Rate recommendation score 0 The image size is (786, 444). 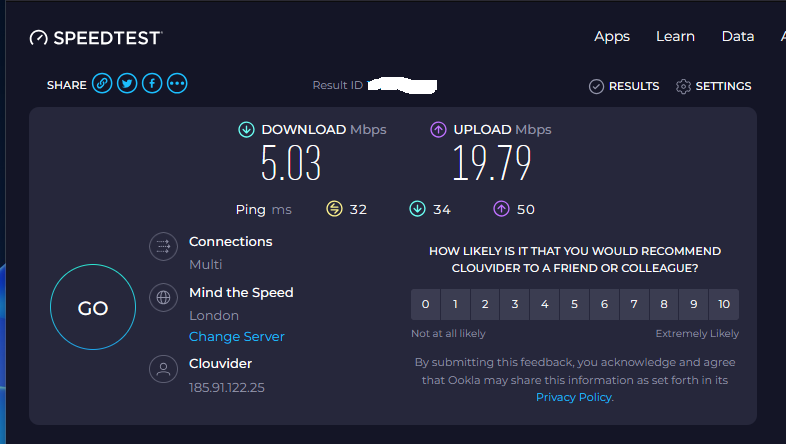[426, 304]
